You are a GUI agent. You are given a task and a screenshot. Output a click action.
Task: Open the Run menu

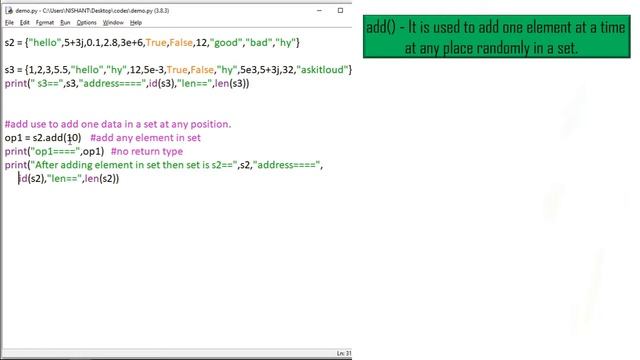(x=65, y=23)
